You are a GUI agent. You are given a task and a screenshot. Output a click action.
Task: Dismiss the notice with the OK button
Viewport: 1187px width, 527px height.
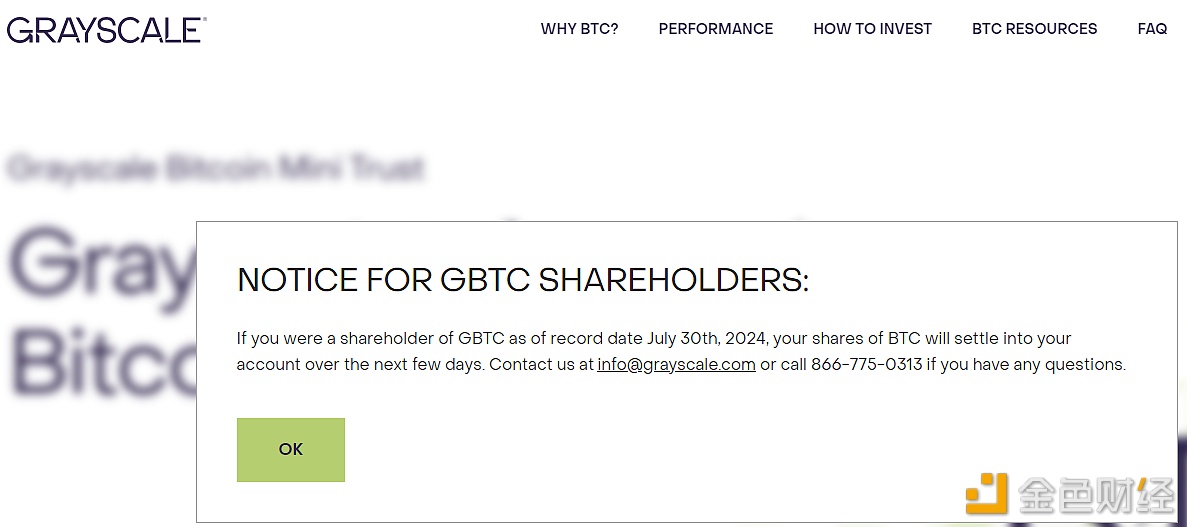(291, 450)
